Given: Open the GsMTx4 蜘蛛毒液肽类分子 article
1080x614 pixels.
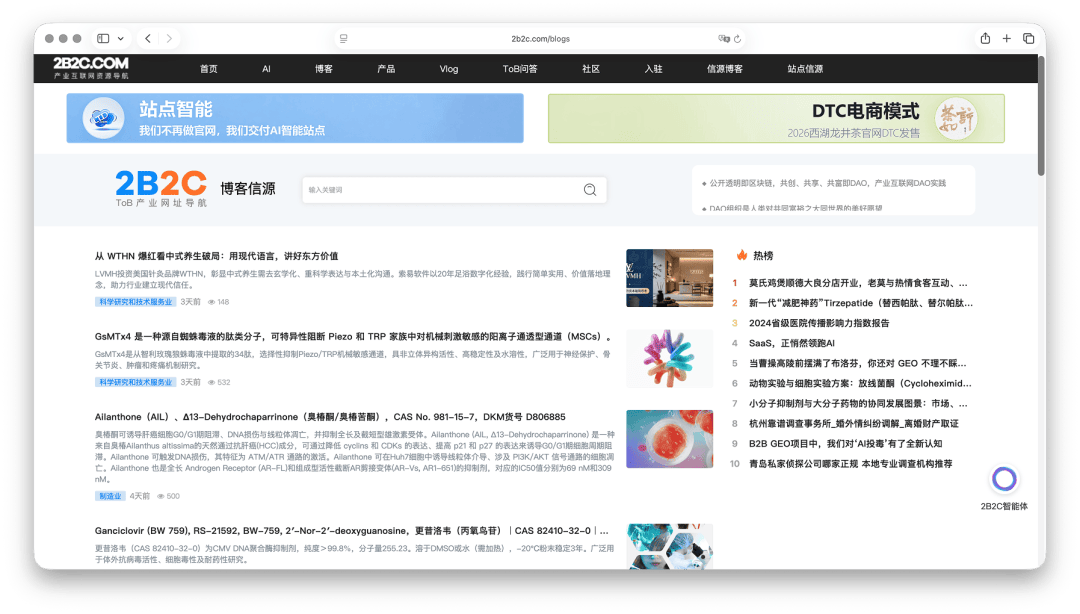Looking at the screenshot, I should (x=352, y=336).
